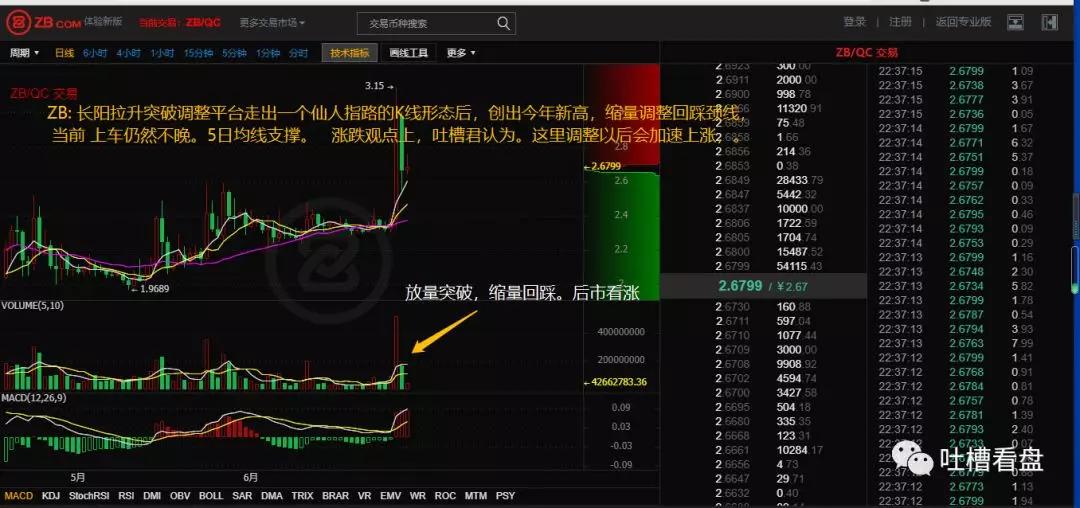Toggle the 技术指标 indicators button
The height and width of the screenshot is (508, 1080).
(350, 52)
